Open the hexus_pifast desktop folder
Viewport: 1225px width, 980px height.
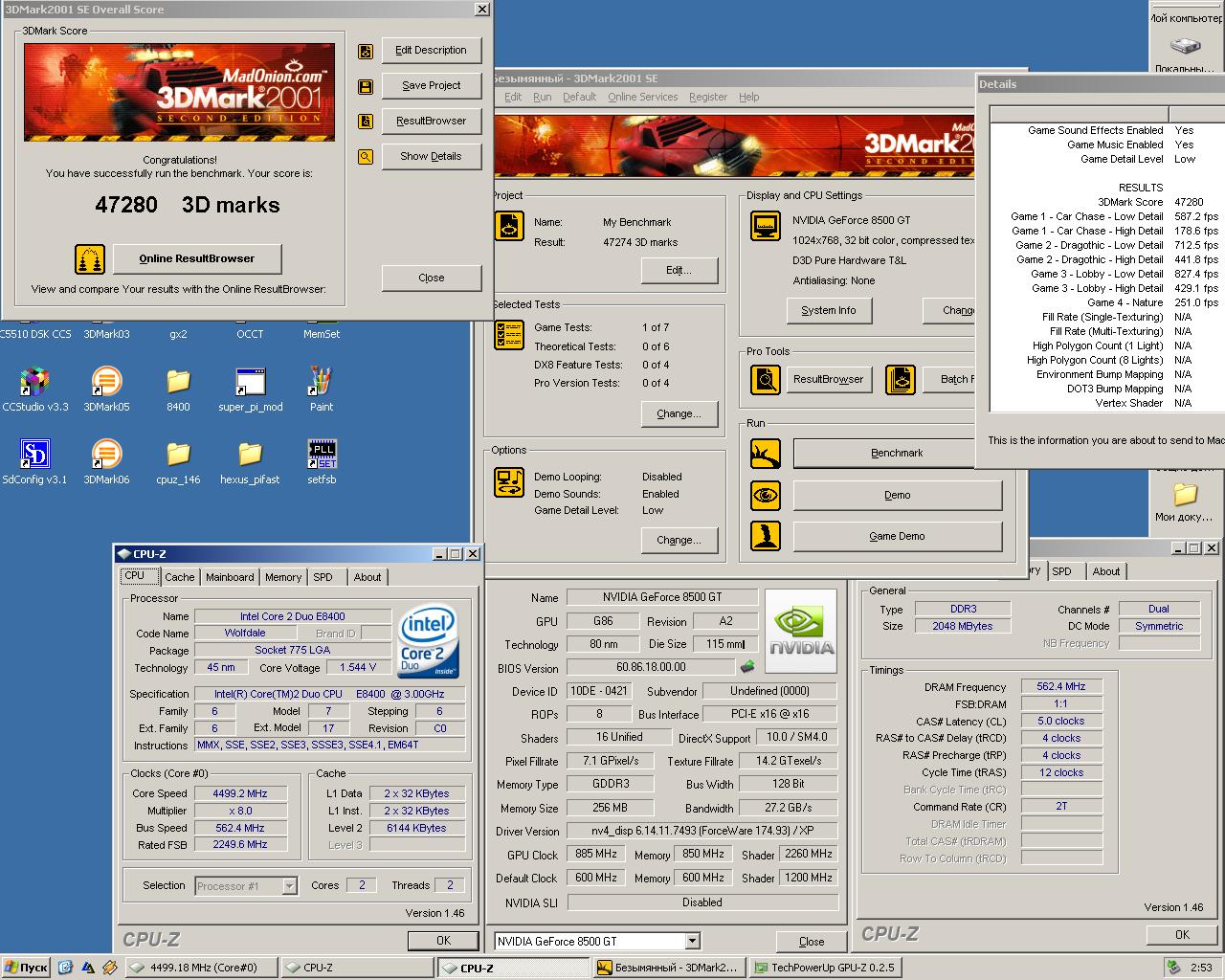[x=250, y=455]
